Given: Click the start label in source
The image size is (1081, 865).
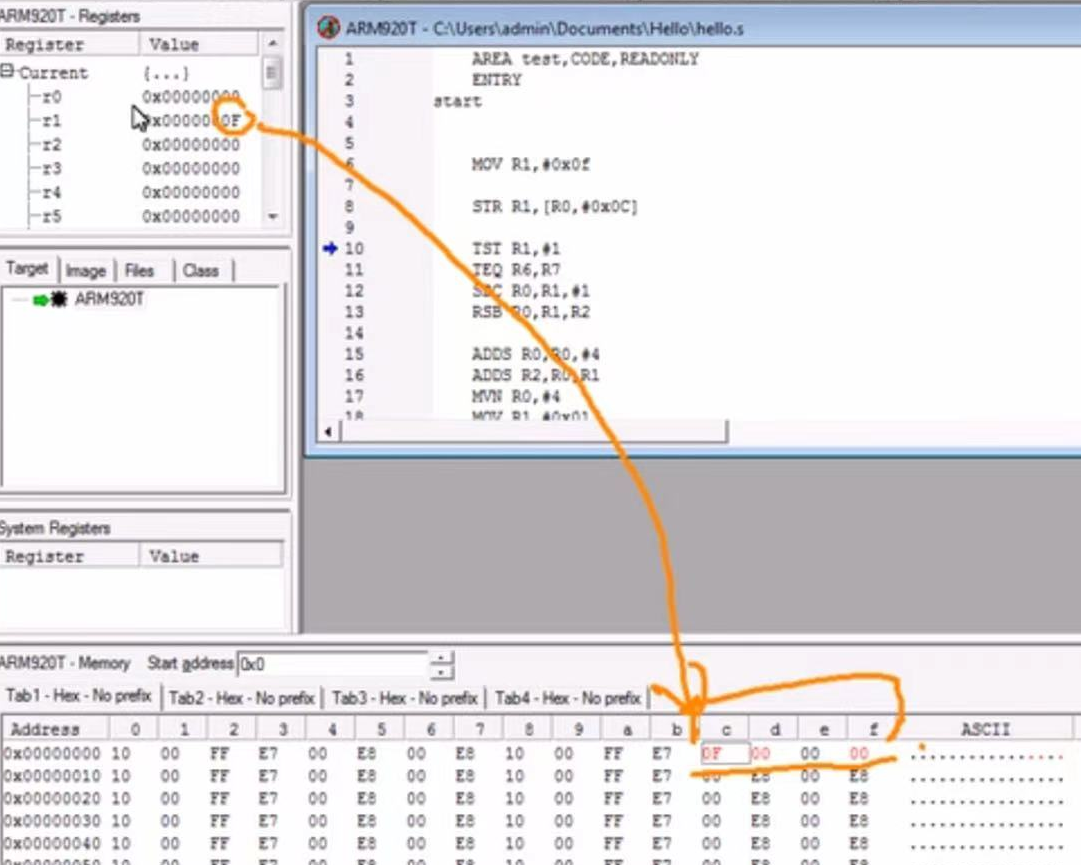Looking at the screenshot, I should point(458,101).
